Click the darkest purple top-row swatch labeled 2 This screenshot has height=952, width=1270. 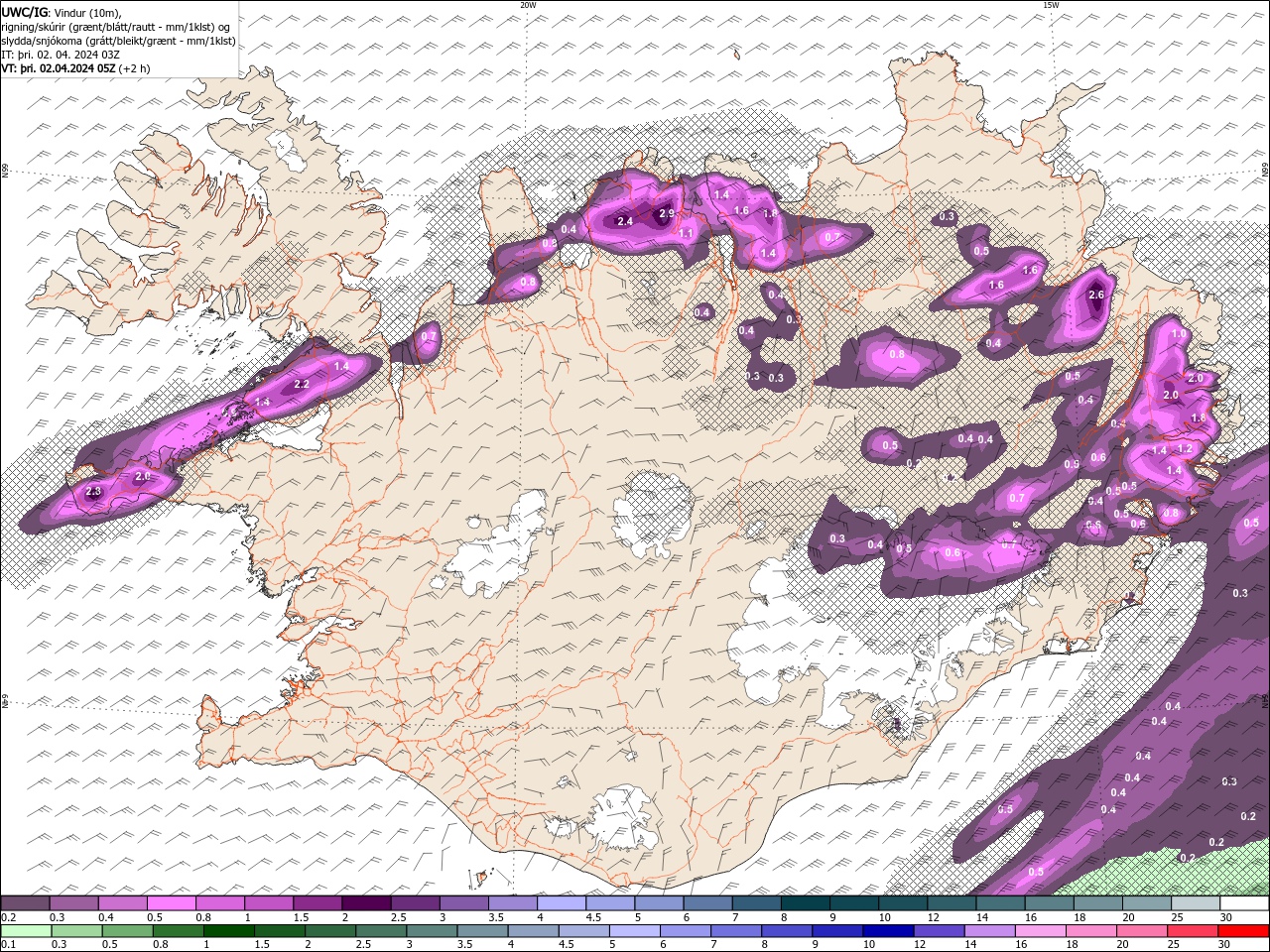[365, 903]
